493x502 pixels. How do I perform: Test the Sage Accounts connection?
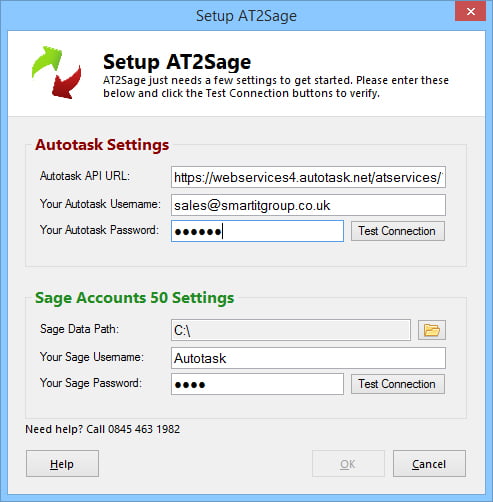[x=398, y=384]
